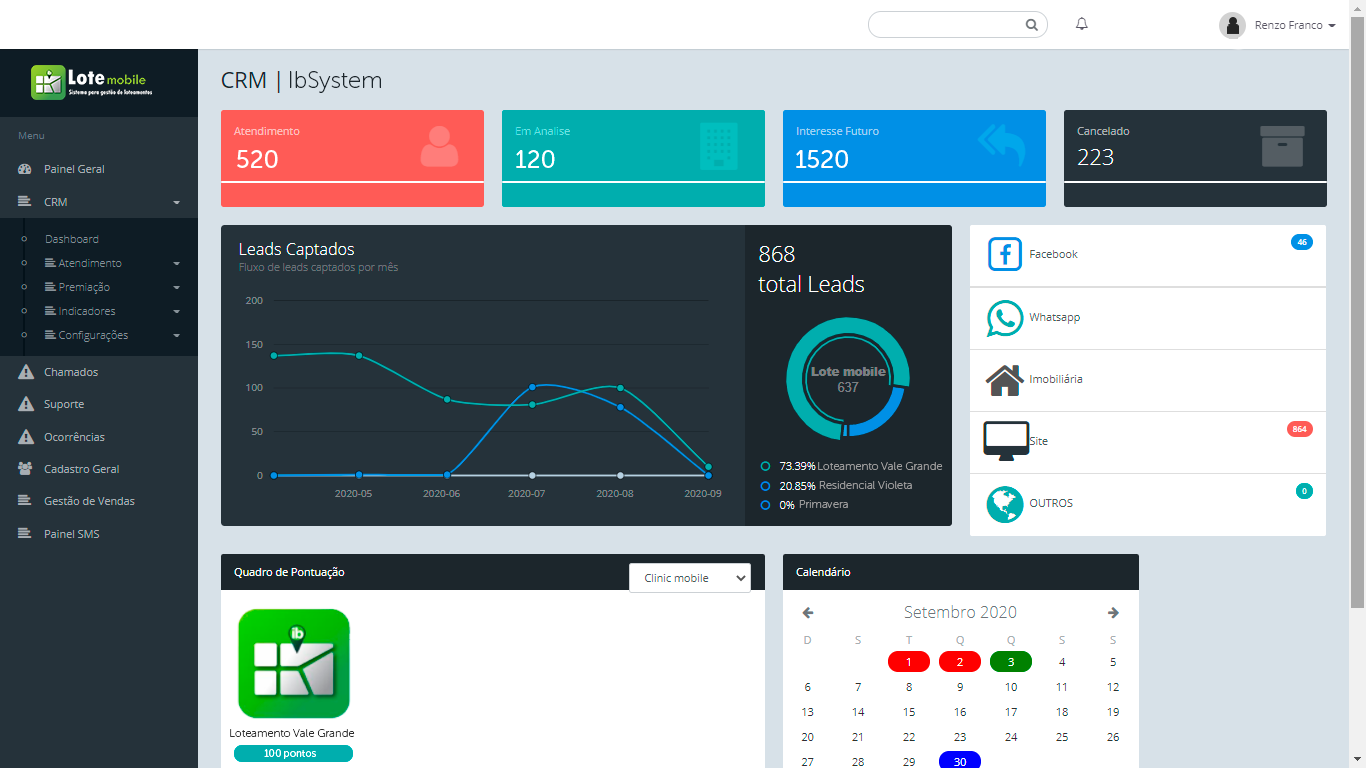Open the Clinic mobile dropdown

(689, 578)
